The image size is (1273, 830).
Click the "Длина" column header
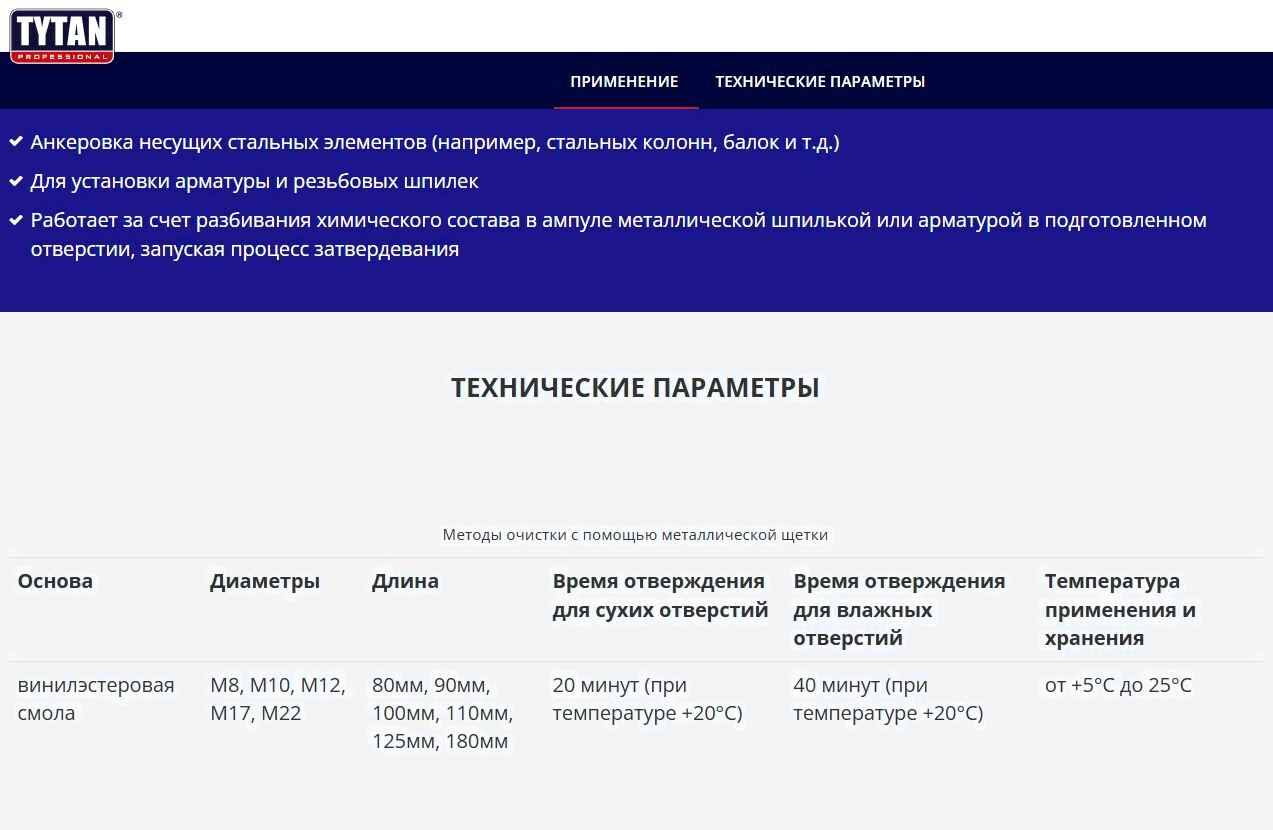coord(405,581)
